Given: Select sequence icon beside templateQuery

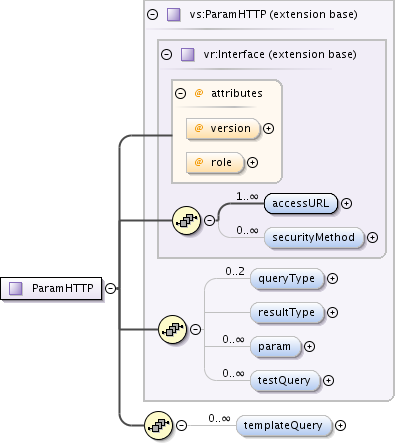Looking at the screenshot, I should click(x=158, y=425).
